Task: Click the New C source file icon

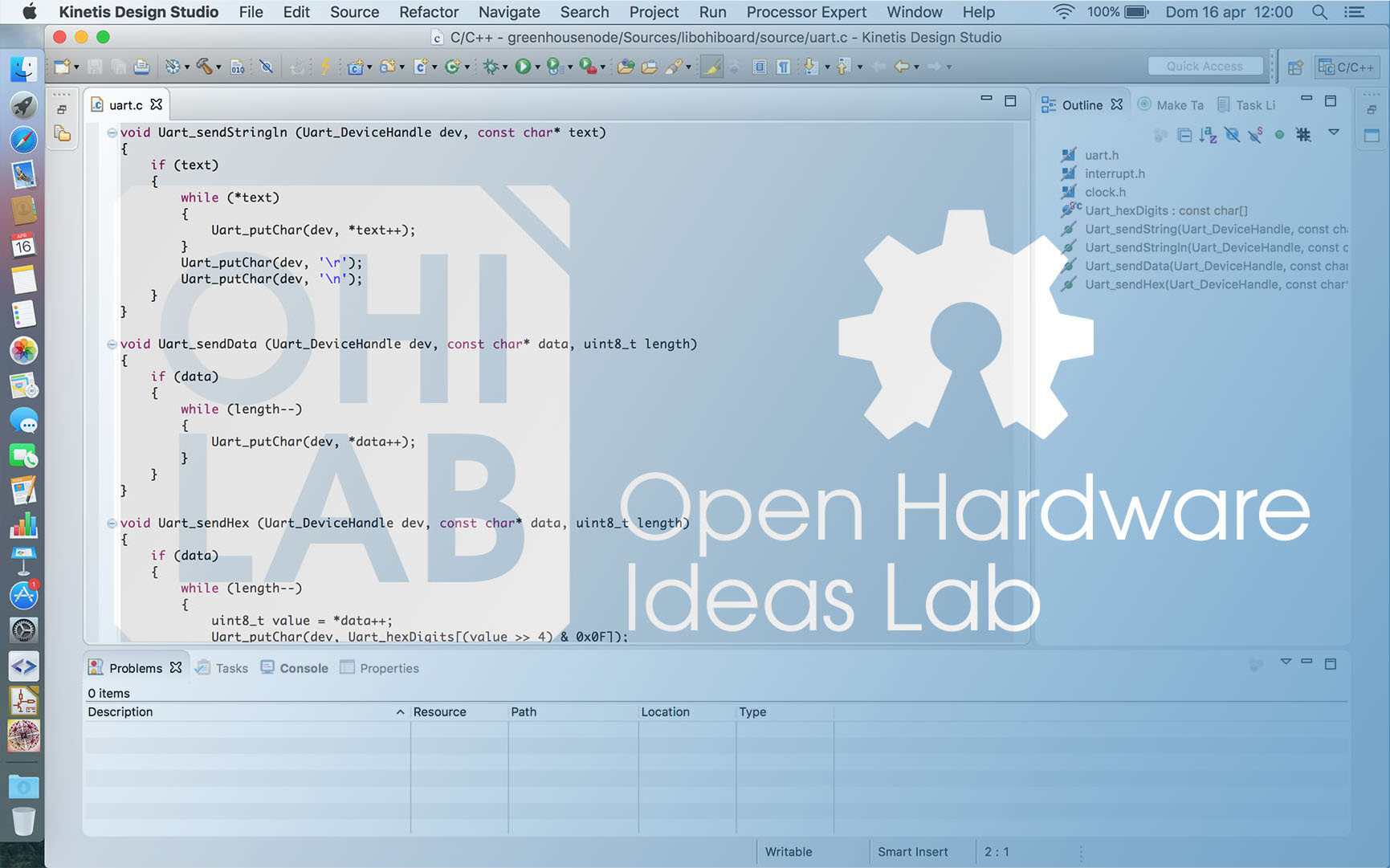Action: (421, 67)
